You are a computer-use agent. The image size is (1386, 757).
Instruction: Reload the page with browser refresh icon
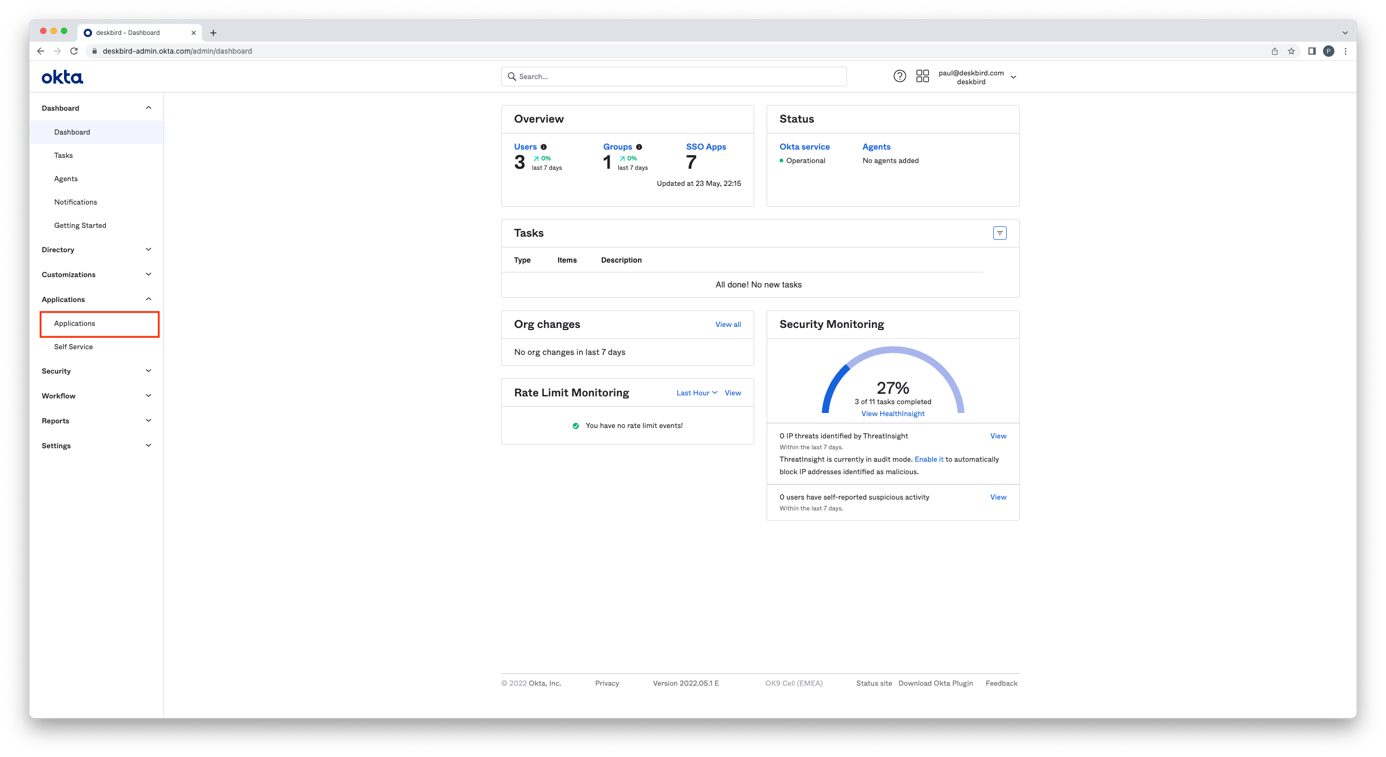click(74, 51)
